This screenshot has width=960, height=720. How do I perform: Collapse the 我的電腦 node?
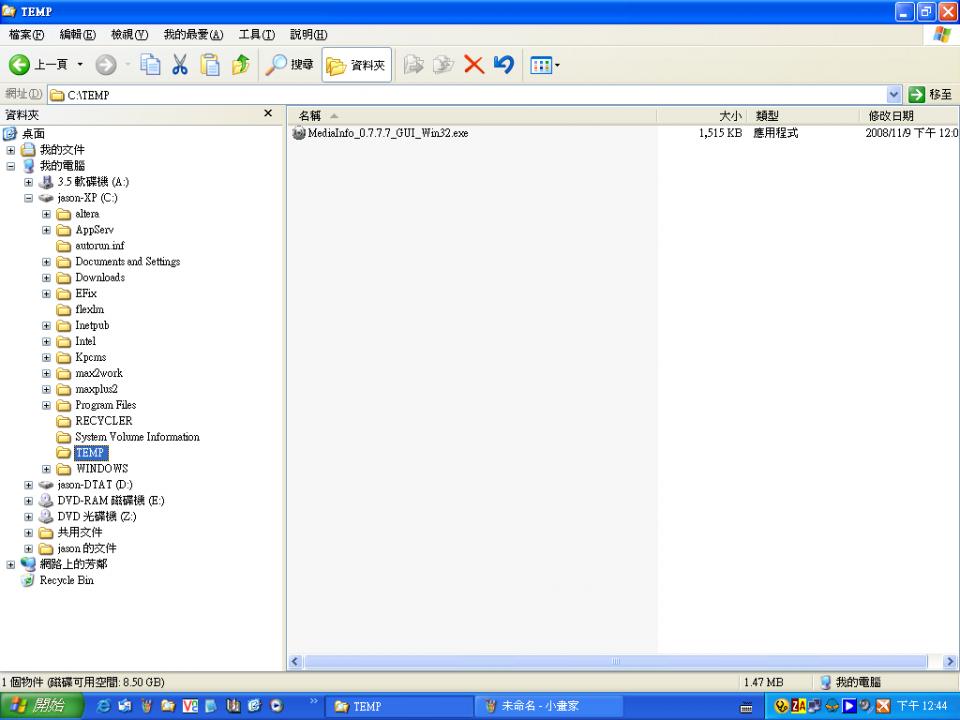tap(10, 166)
